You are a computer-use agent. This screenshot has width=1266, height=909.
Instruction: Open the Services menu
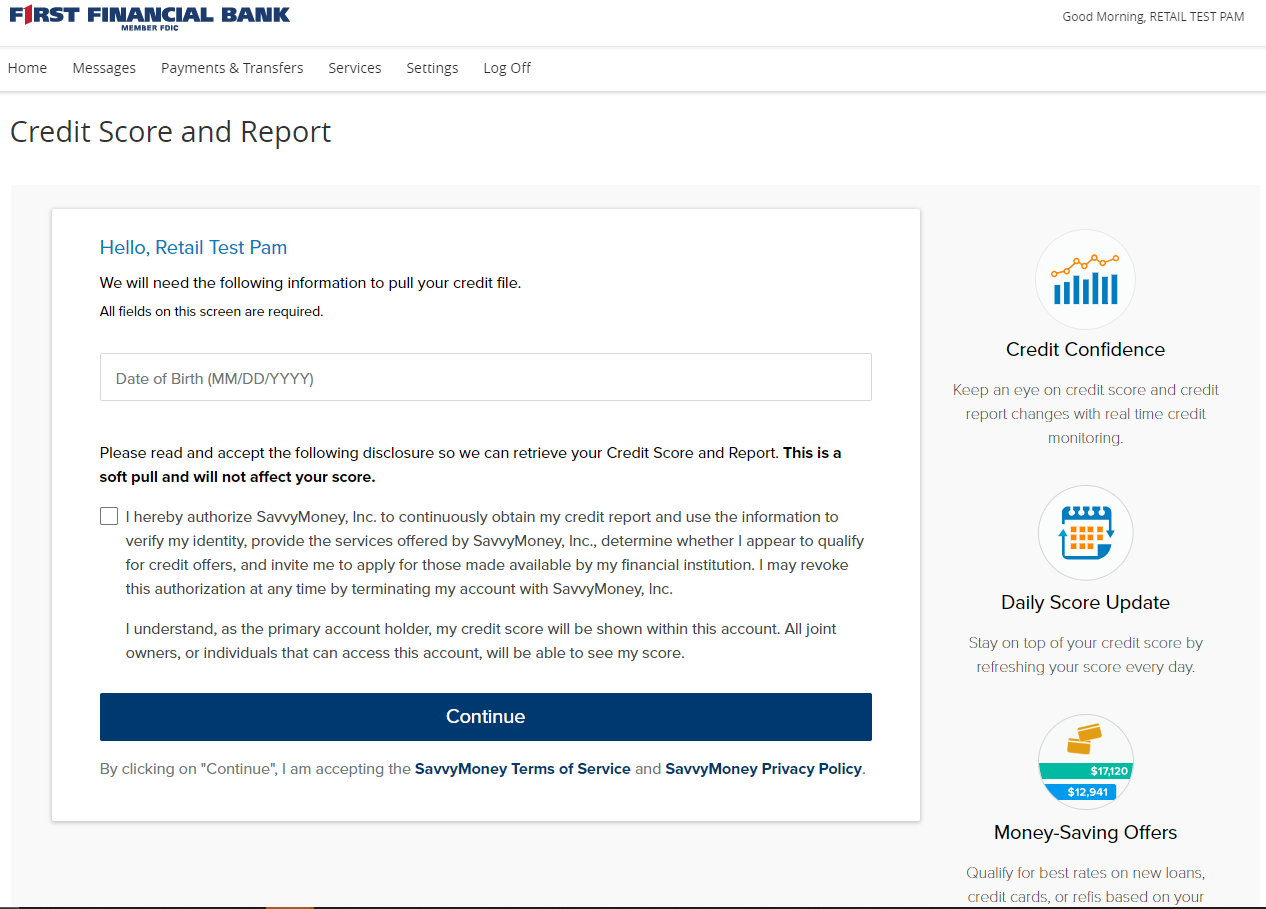(x=355, y=68)
